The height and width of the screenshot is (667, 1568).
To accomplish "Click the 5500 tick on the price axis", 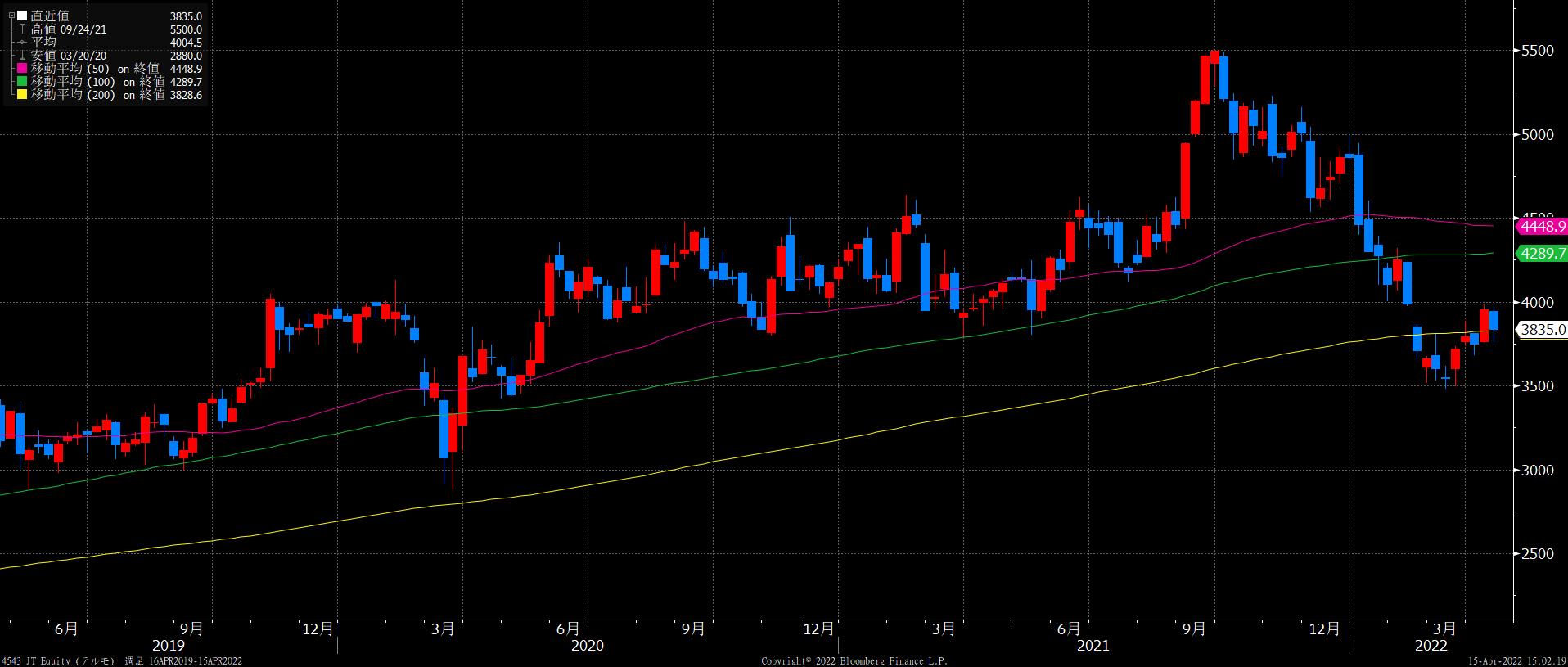I will (x=1536, y=51).
